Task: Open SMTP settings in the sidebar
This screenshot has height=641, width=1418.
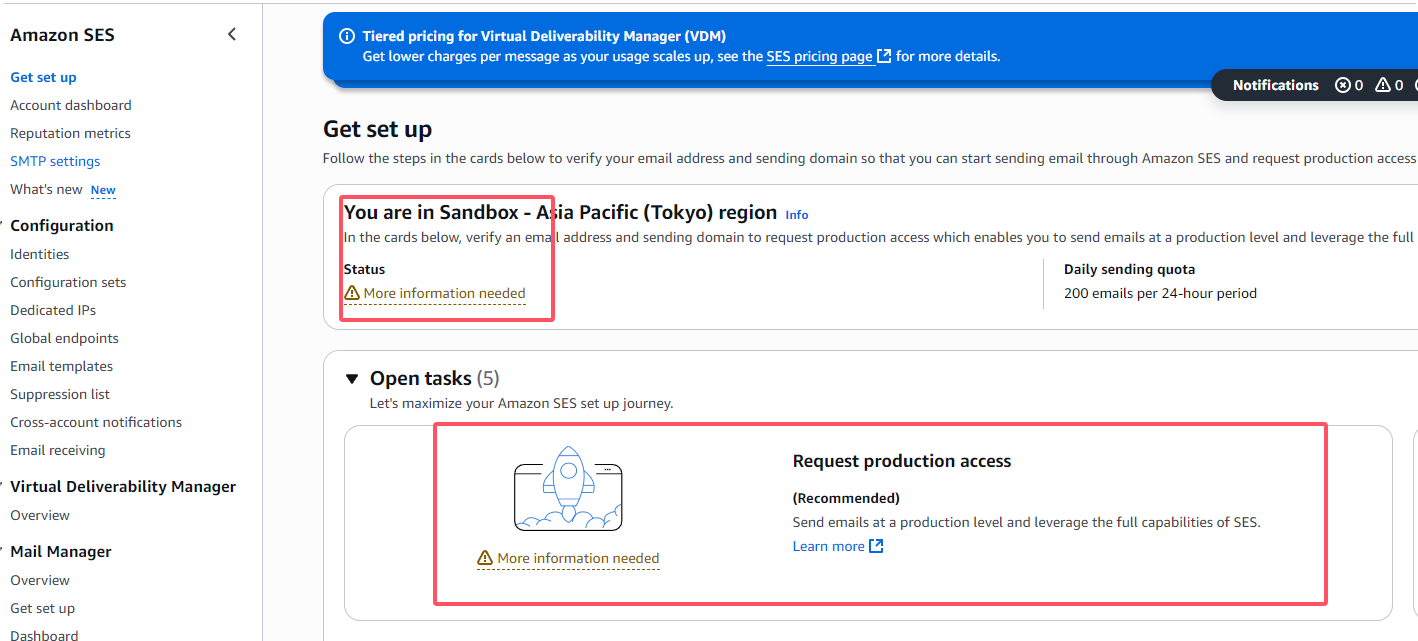Action: (55, 161)
